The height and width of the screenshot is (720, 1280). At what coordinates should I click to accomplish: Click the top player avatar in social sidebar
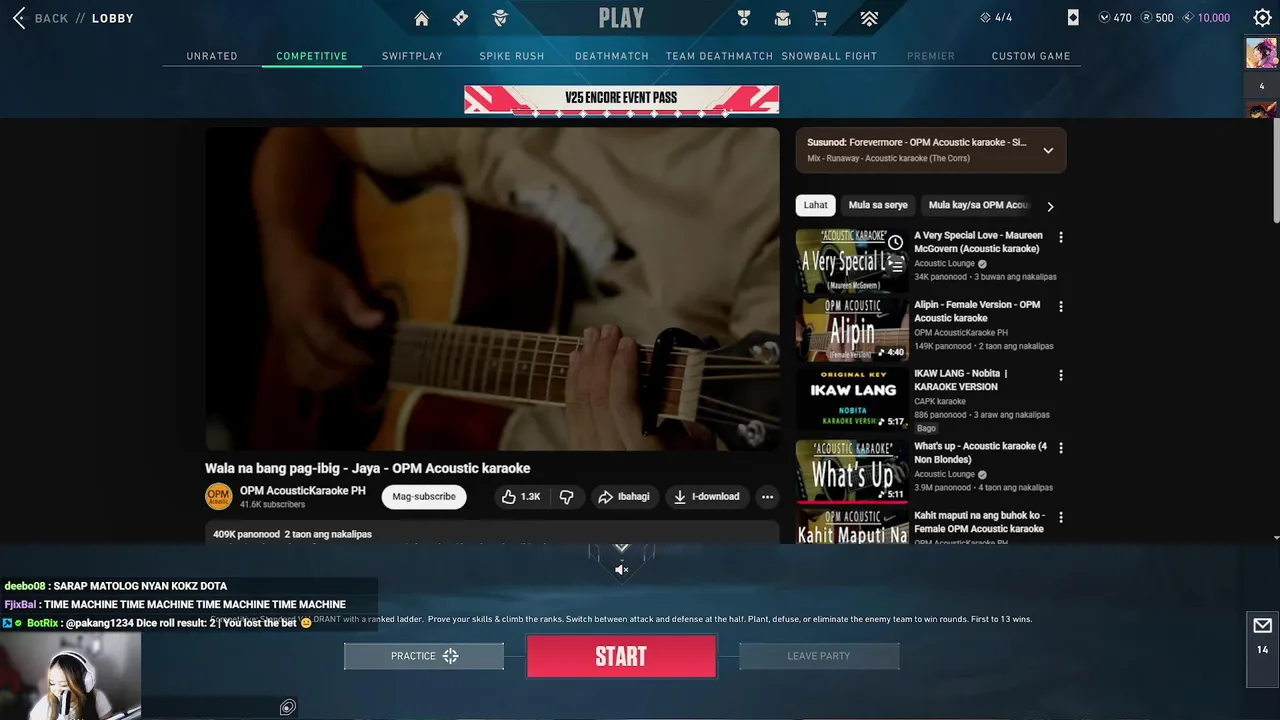tap(1261, 52)
